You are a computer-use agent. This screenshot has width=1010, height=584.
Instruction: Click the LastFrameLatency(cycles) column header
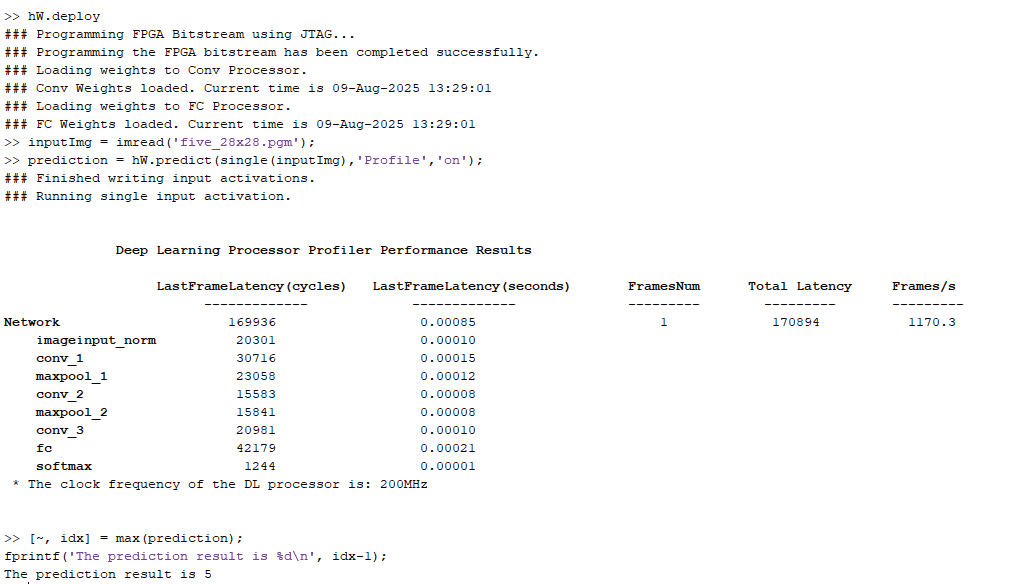click(x=251, y=286)
